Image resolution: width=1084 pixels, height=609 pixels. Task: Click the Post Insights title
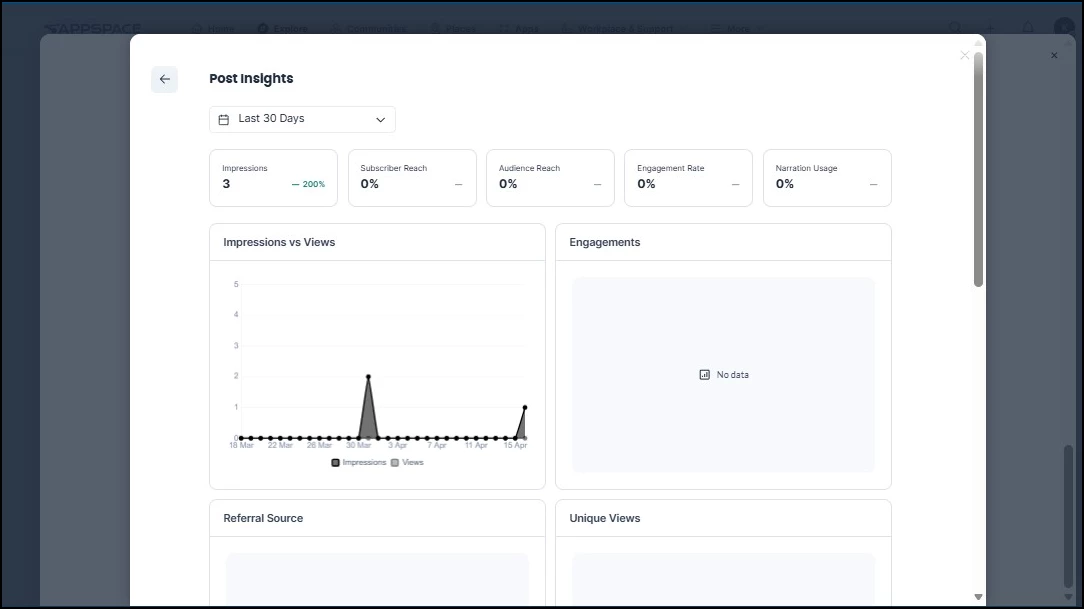251,79
